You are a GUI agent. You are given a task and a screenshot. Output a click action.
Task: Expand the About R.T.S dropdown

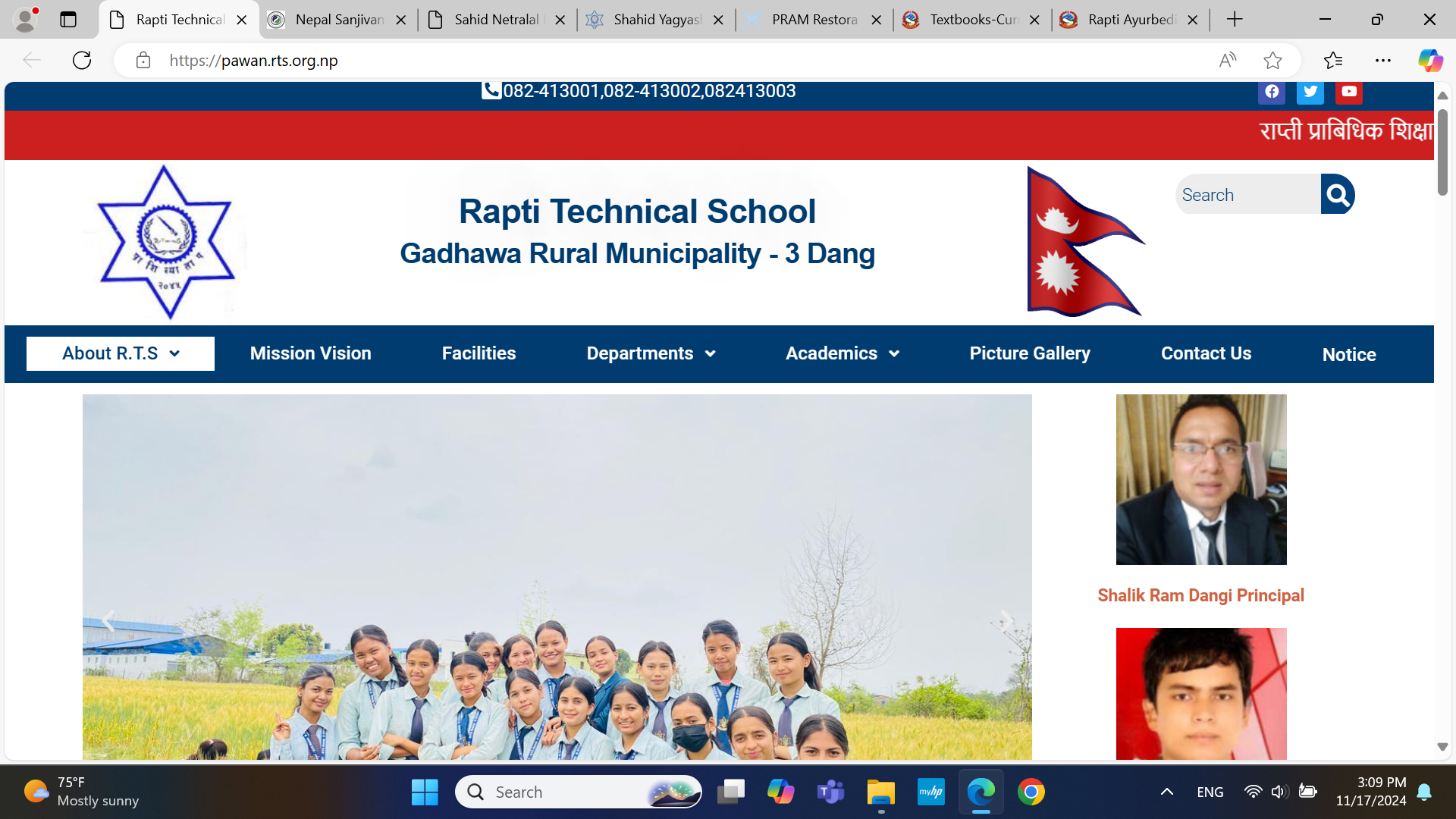pyautogui.click(x=121, y=353)
